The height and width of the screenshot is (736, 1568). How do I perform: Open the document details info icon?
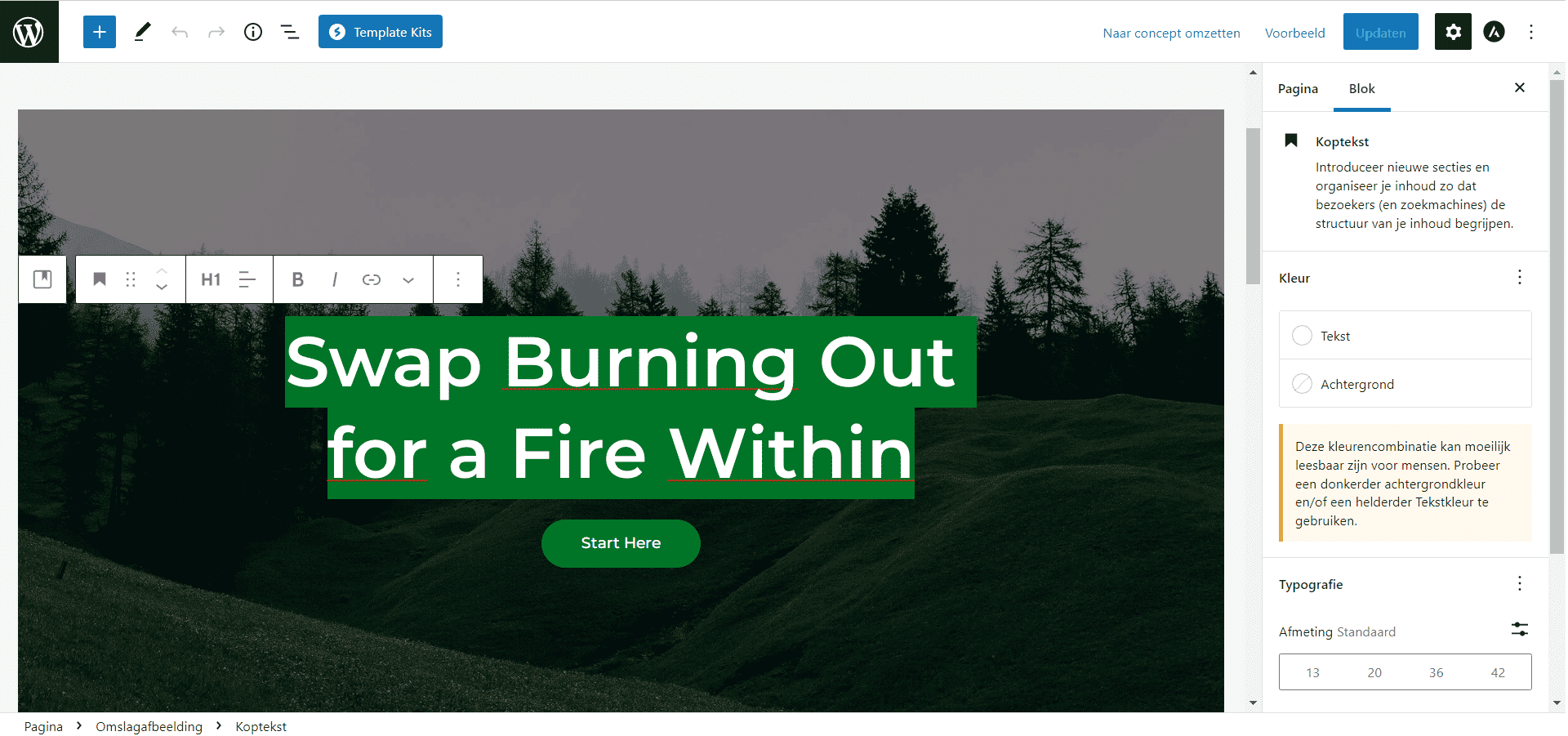coord(253,32)
